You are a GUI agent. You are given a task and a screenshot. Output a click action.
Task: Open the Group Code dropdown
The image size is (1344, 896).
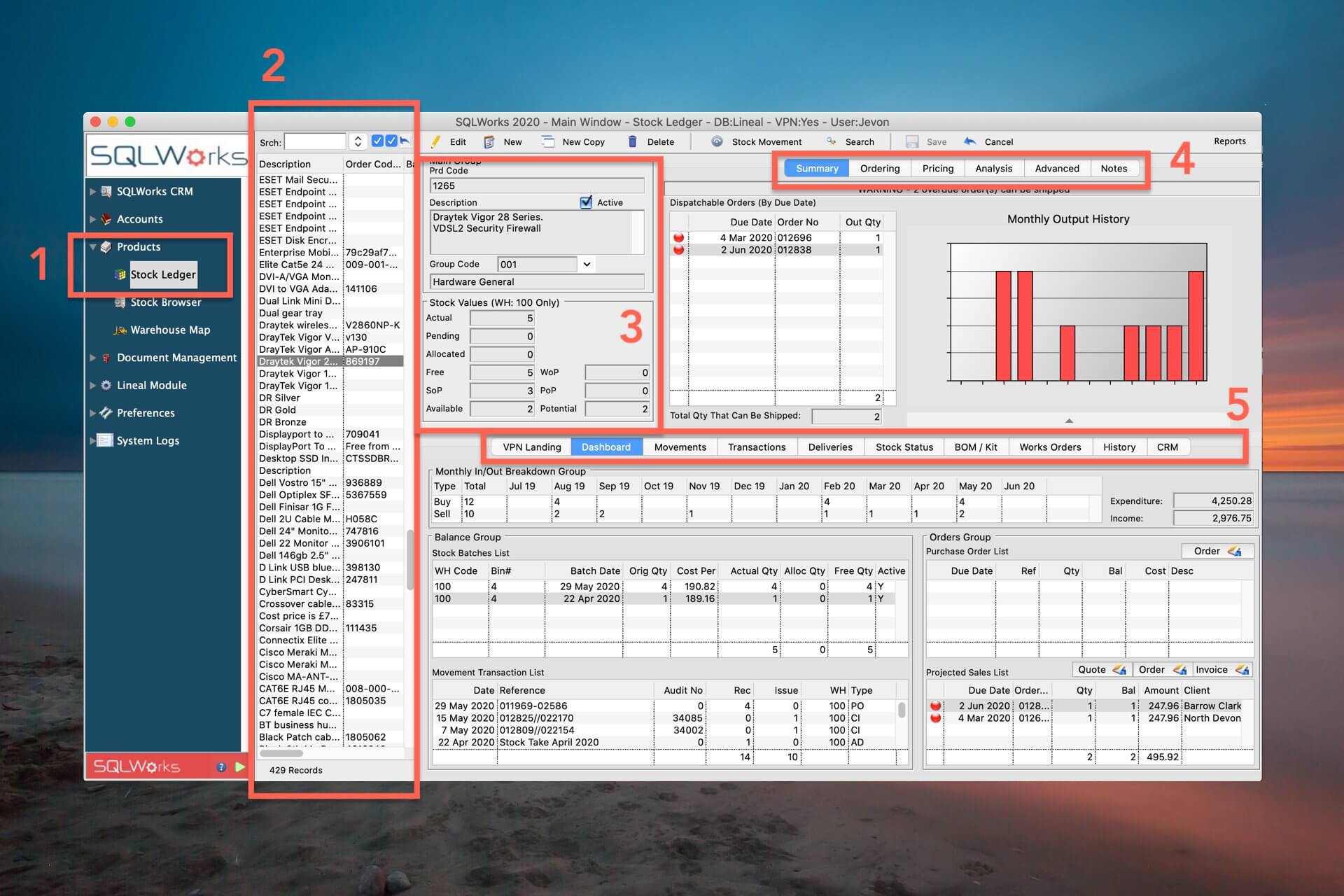coord(586,264)
